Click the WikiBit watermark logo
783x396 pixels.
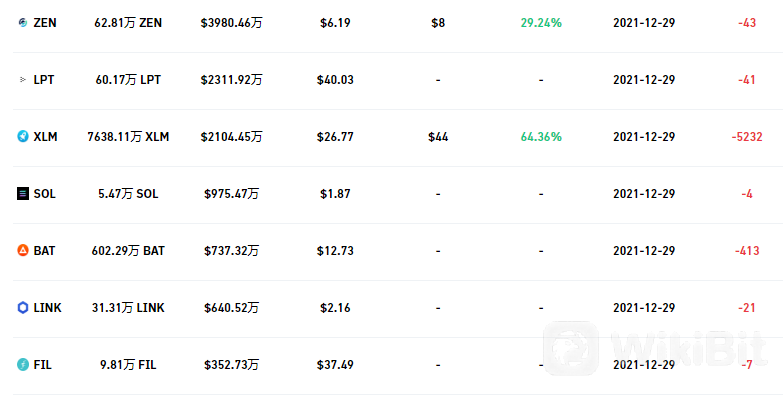click(x=655, y=348)
